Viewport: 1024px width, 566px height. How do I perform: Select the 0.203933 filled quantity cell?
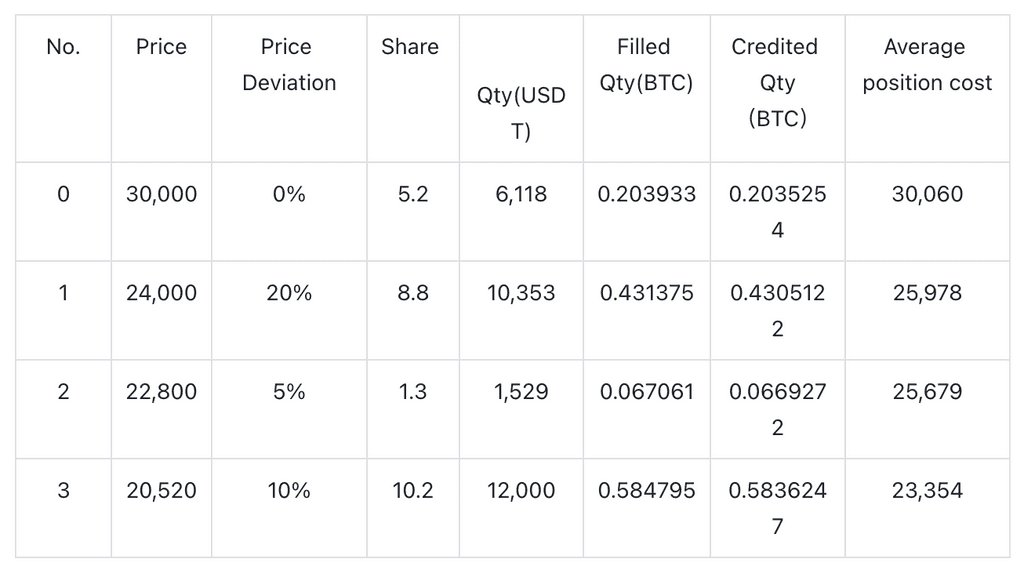click(646, 194)
